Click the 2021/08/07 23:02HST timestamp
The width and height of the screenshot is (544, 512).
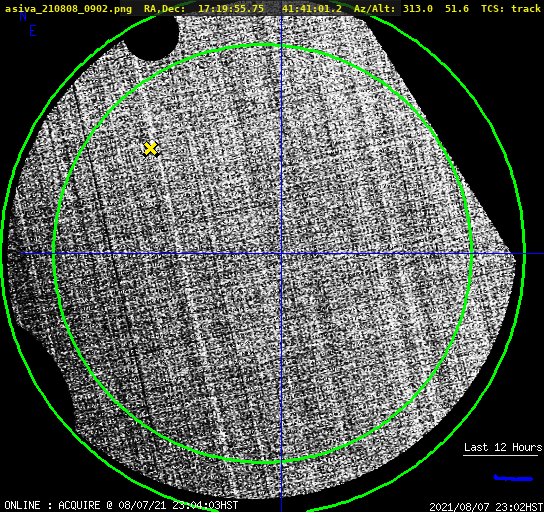[486, 507]
